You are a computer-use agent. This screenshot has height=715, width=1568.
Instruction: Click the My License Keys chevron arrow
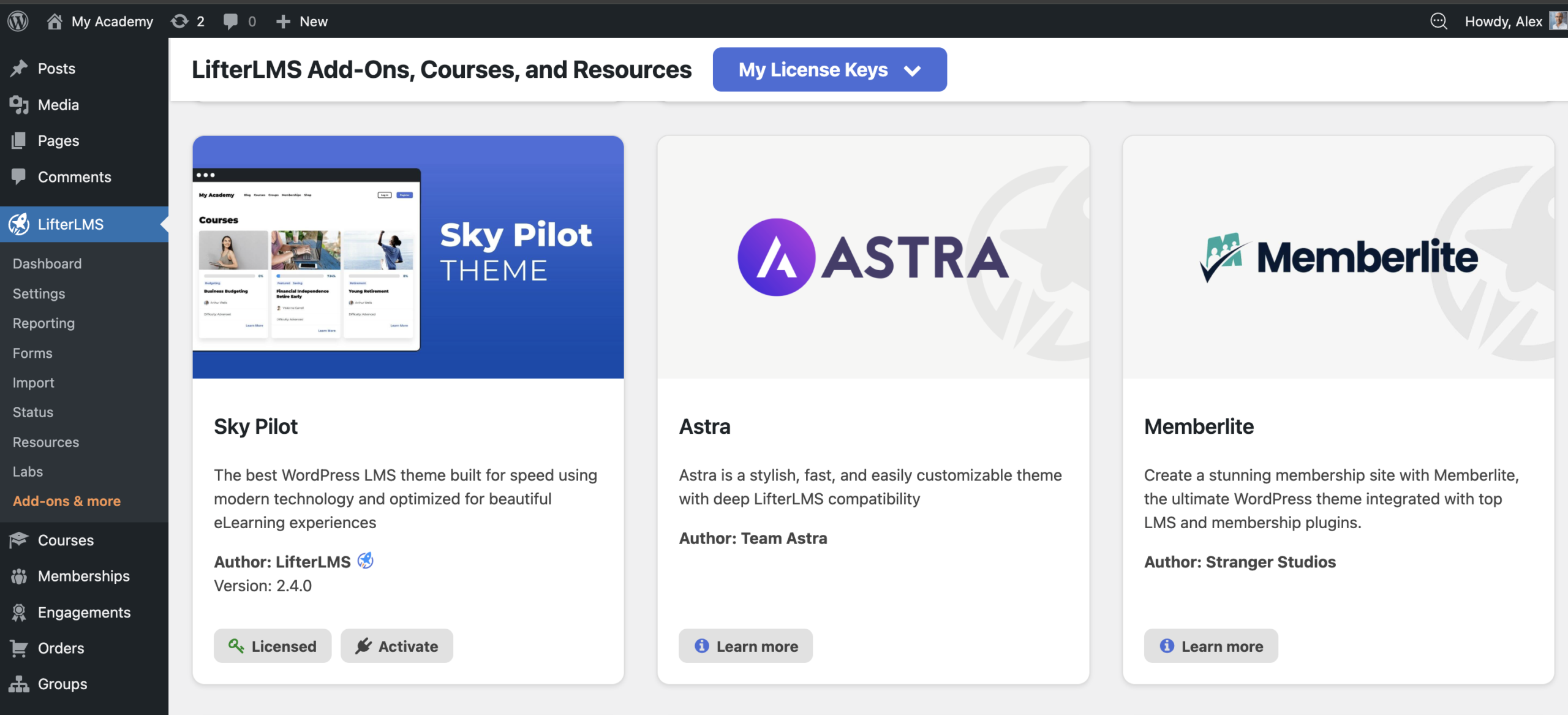pyautogui.click(x=912, y=71)
